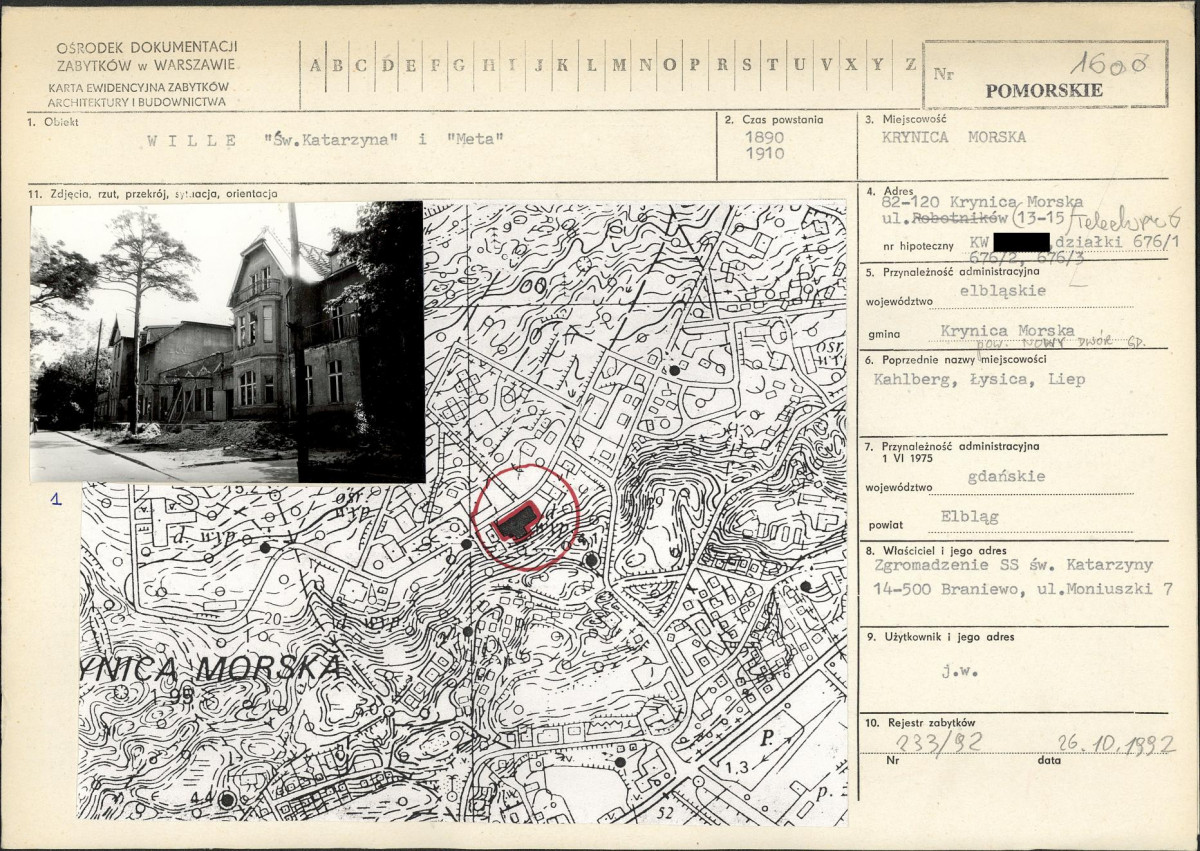Select letter K in the alphabet index strip
Screen dimensions: 1200x851
tap(562, 64)
